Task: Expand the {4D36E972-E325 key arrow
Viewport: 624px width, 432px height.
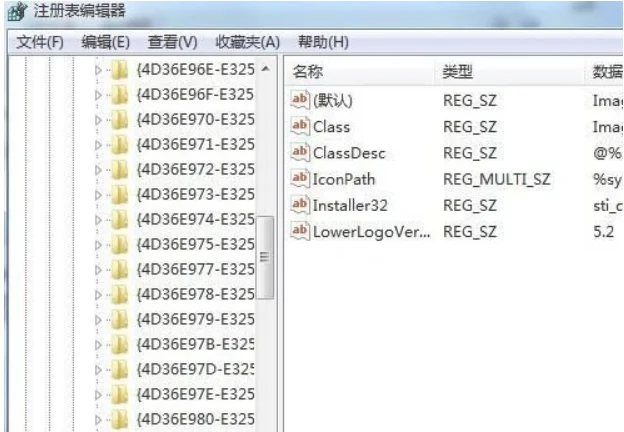Action: [x=98, y=170]
